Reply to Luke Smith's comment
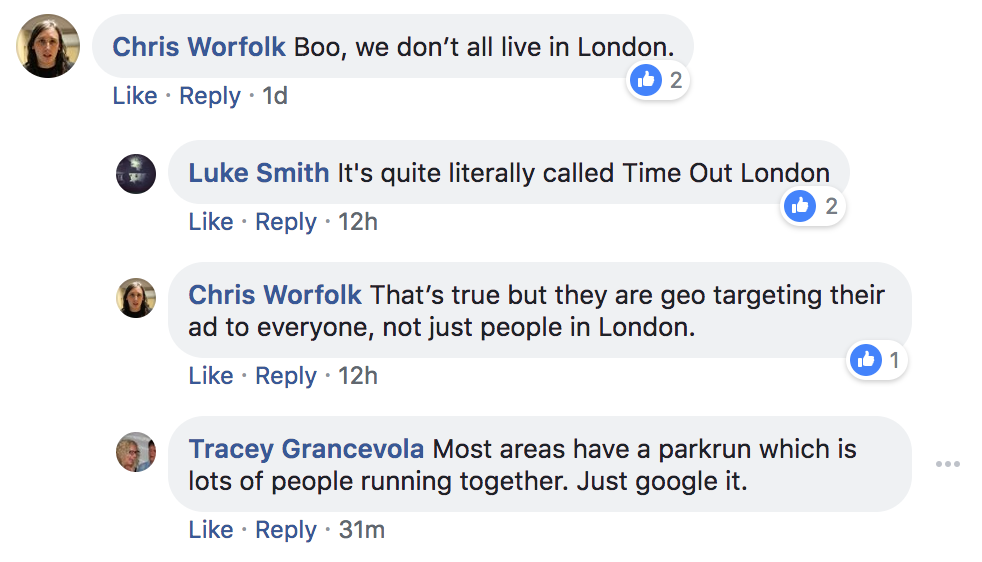Image resolution: width=982 pixels, height=562 pixels. coord(286,221)
